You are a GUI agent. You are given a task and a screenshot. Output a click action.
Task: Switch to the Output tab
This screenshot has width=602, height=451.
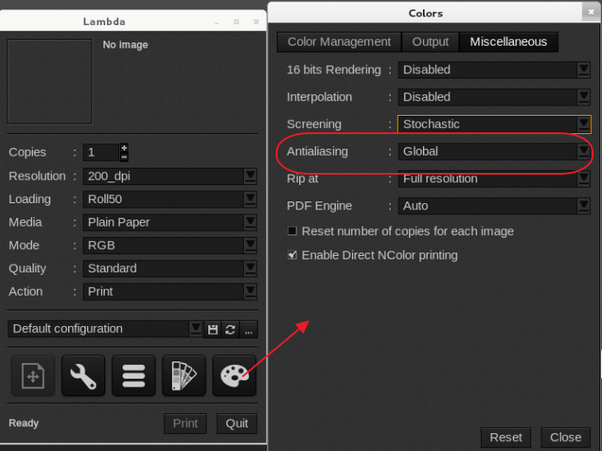[x=430, y=42]
